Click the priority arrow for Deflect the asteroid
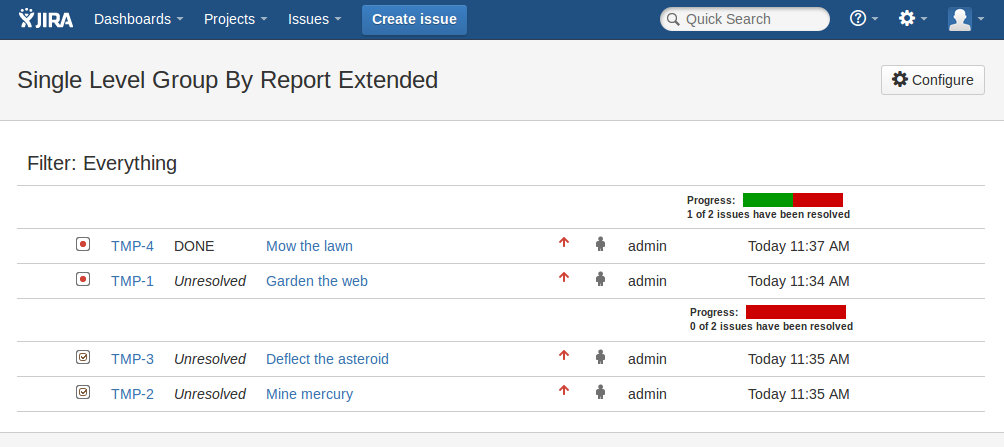Viewport: 1004px width, 447px height. [x=564, y=356]
